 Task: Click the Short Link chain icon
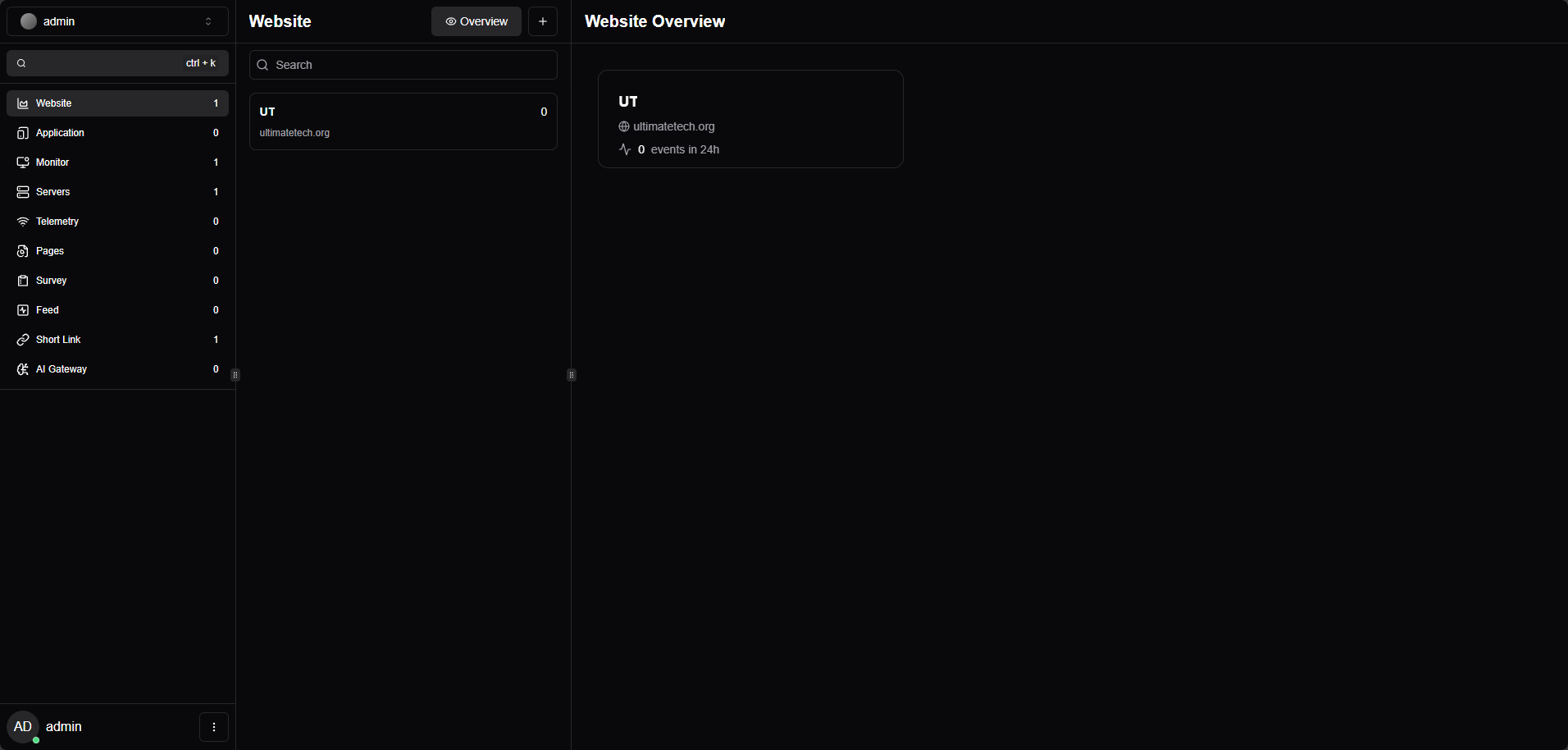tap(23, 340)
